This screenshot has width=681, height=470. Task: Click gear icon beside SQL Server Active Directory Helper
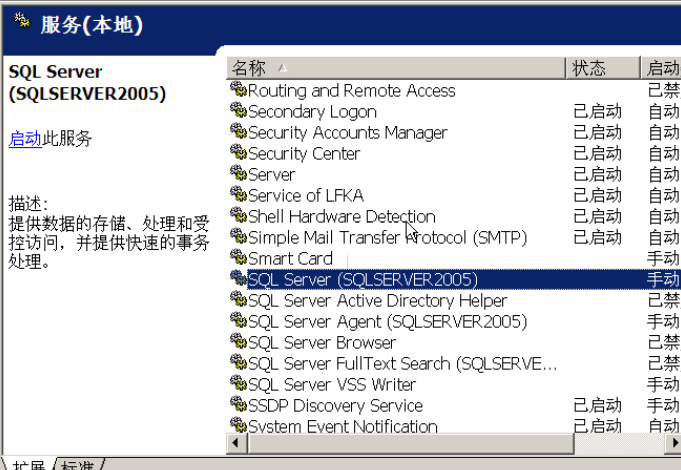(238, 299)
